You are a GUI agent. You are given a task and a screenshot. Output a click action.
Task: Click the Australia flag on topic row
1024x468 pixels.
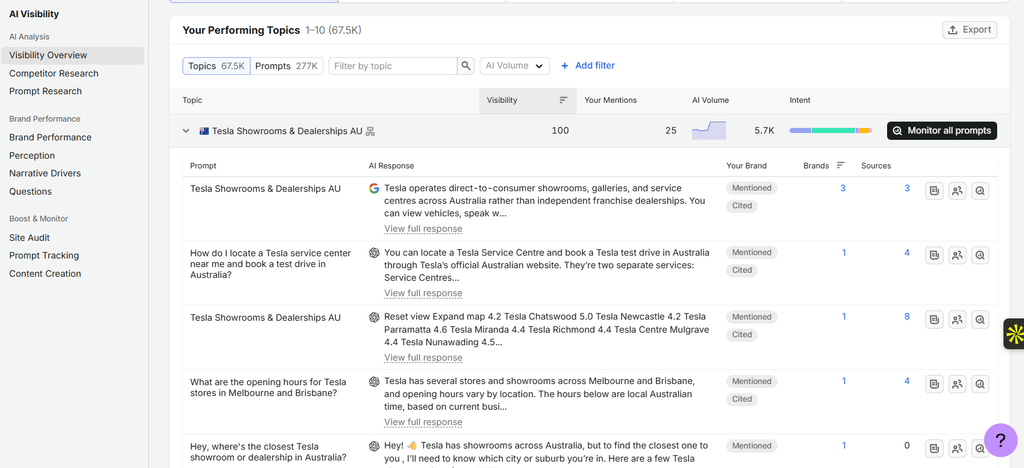coord(204,131)
